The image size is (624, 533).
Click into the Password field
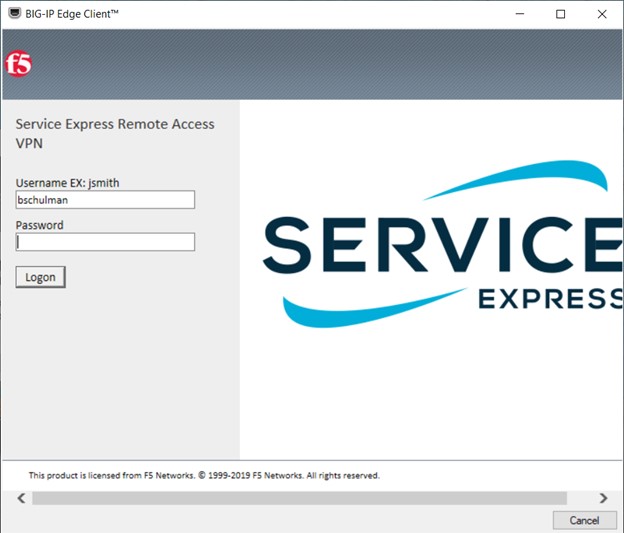105,242
